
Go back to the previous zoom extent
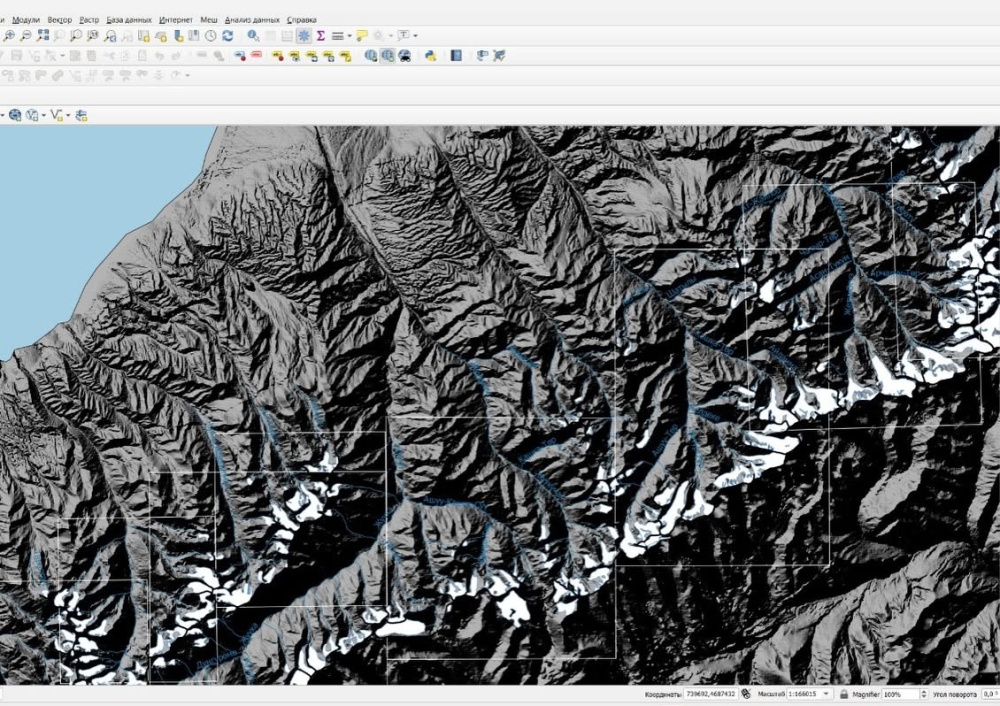(110, 36)
